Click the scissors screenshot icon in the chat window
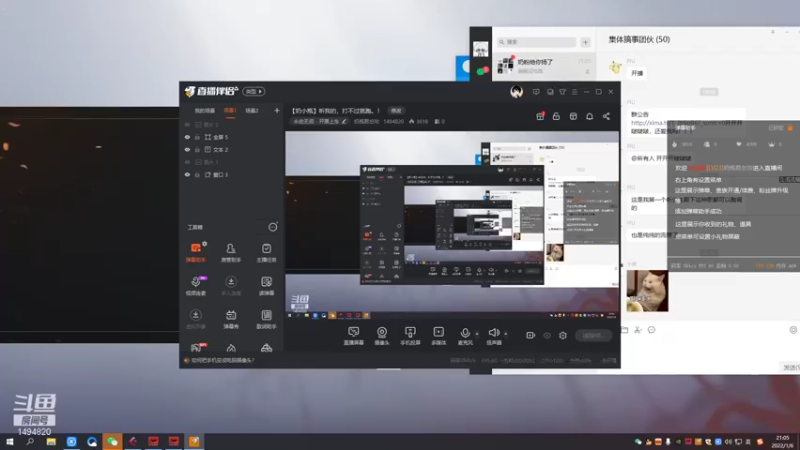Screen dimensions: 800x450 [638, 330]
